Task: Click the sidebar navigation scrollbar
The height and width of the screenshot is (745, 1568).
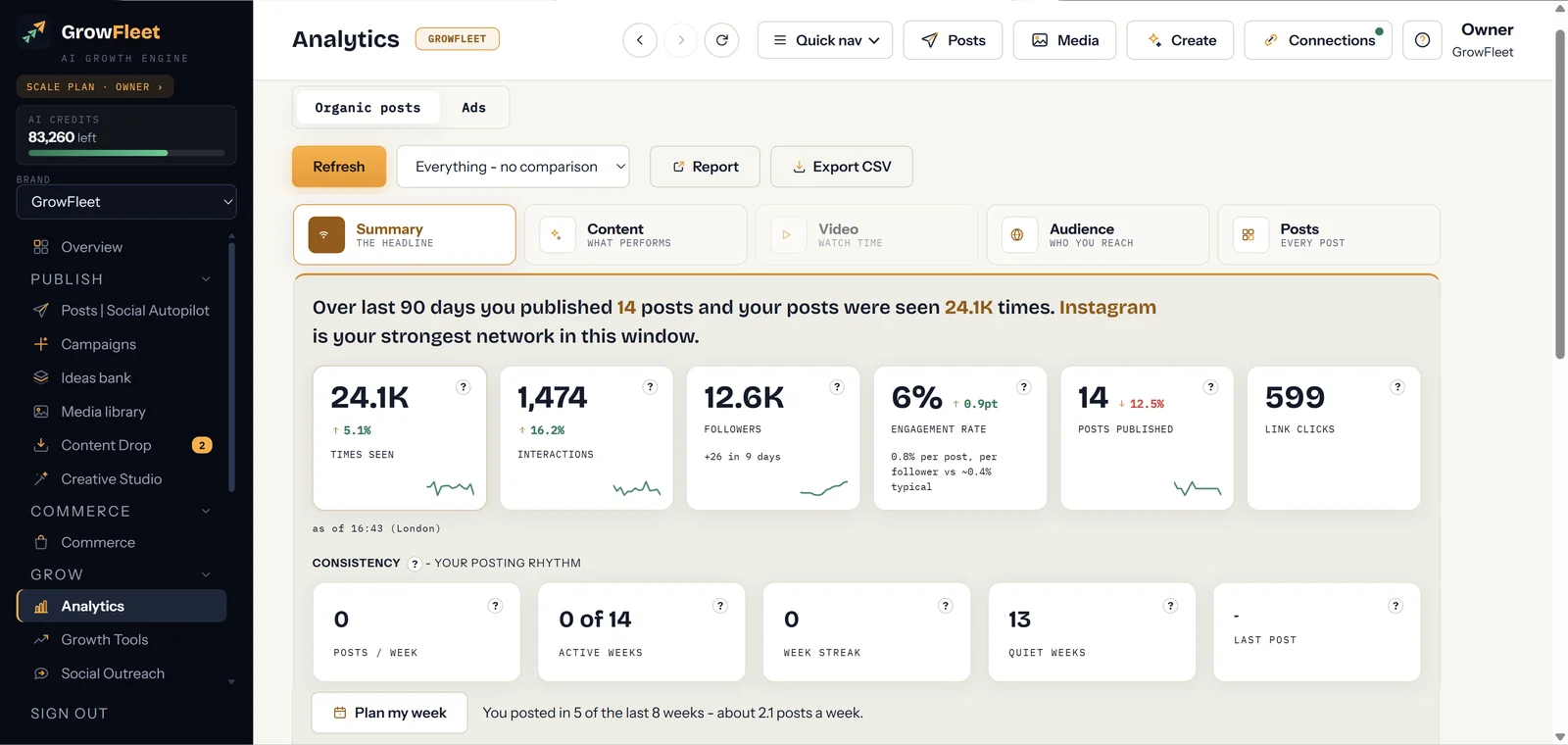Action: tap(231, 365)
